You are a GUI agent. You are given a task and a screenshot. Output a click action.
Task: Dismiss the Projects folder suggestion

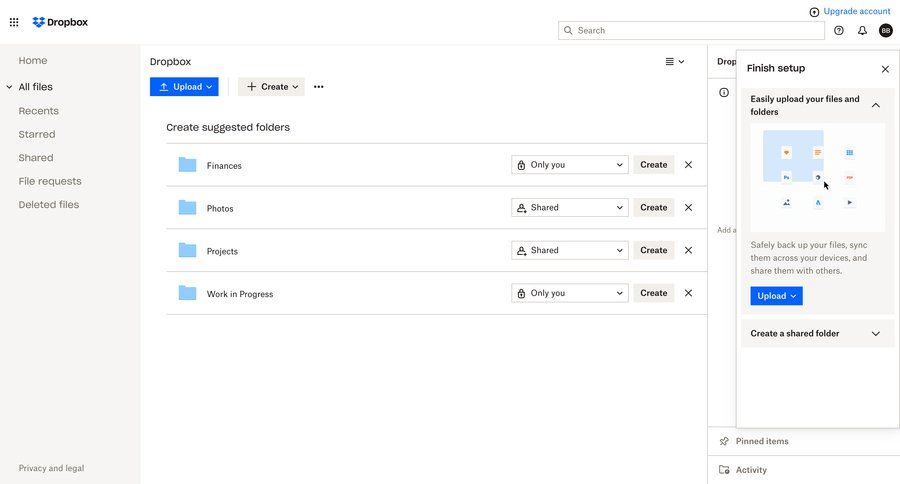(x=688, y=250)
